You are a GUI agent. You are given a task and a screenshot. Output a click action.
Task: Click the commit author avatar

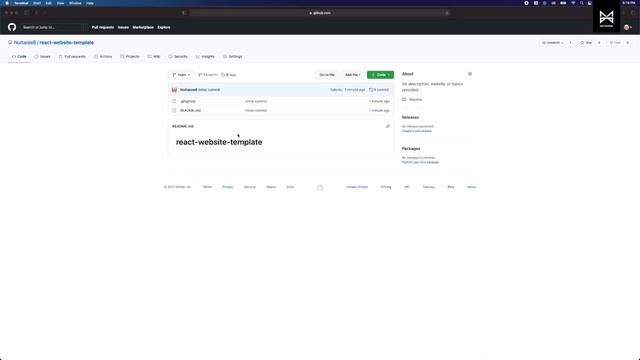pos(174,90)
